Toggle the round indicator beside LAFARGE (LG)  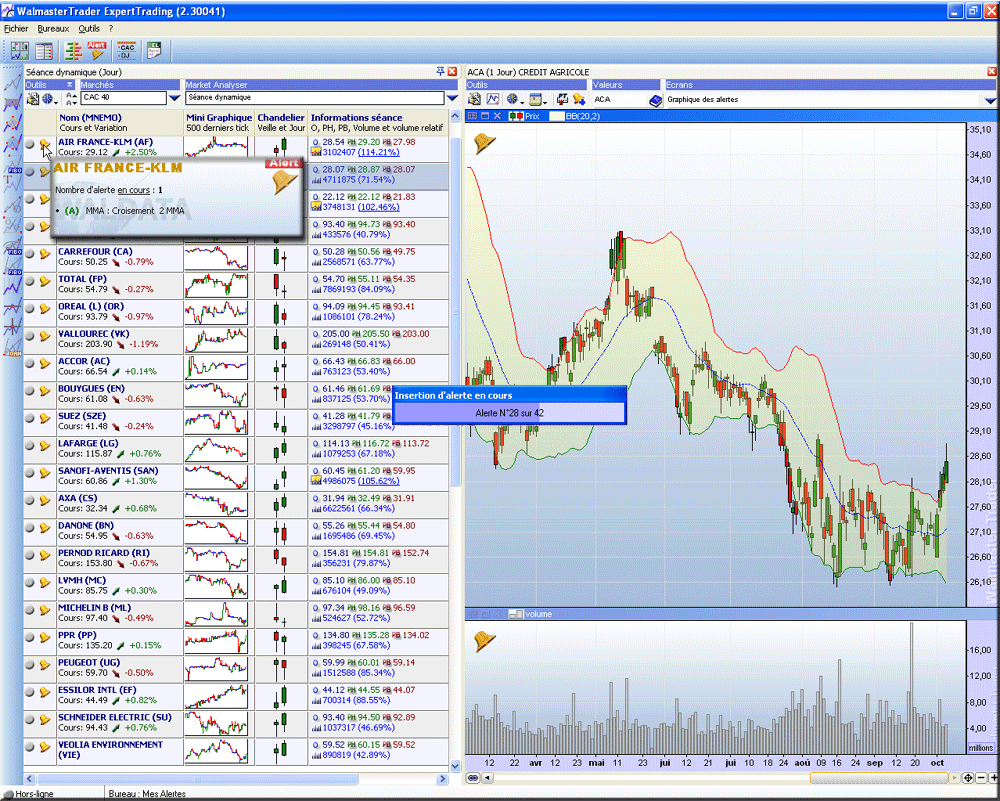click(x=30, y=446)
